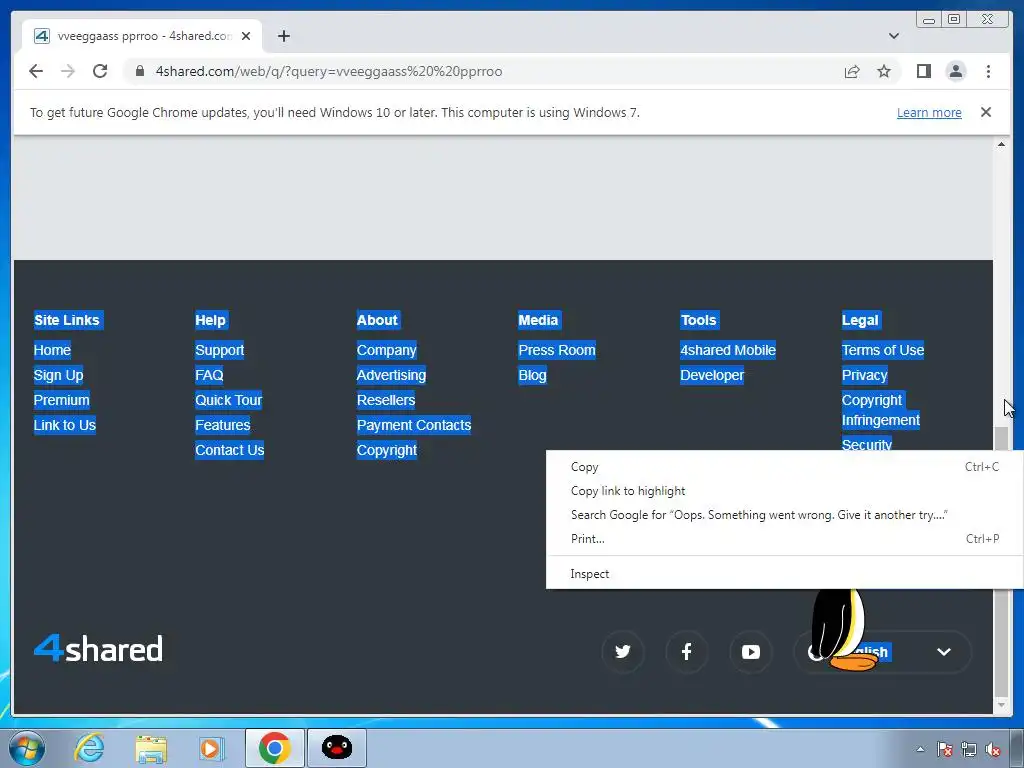Reload the page with the refresh icon
The height and width of the screenshot is (768, 1024).
[100, 71]
